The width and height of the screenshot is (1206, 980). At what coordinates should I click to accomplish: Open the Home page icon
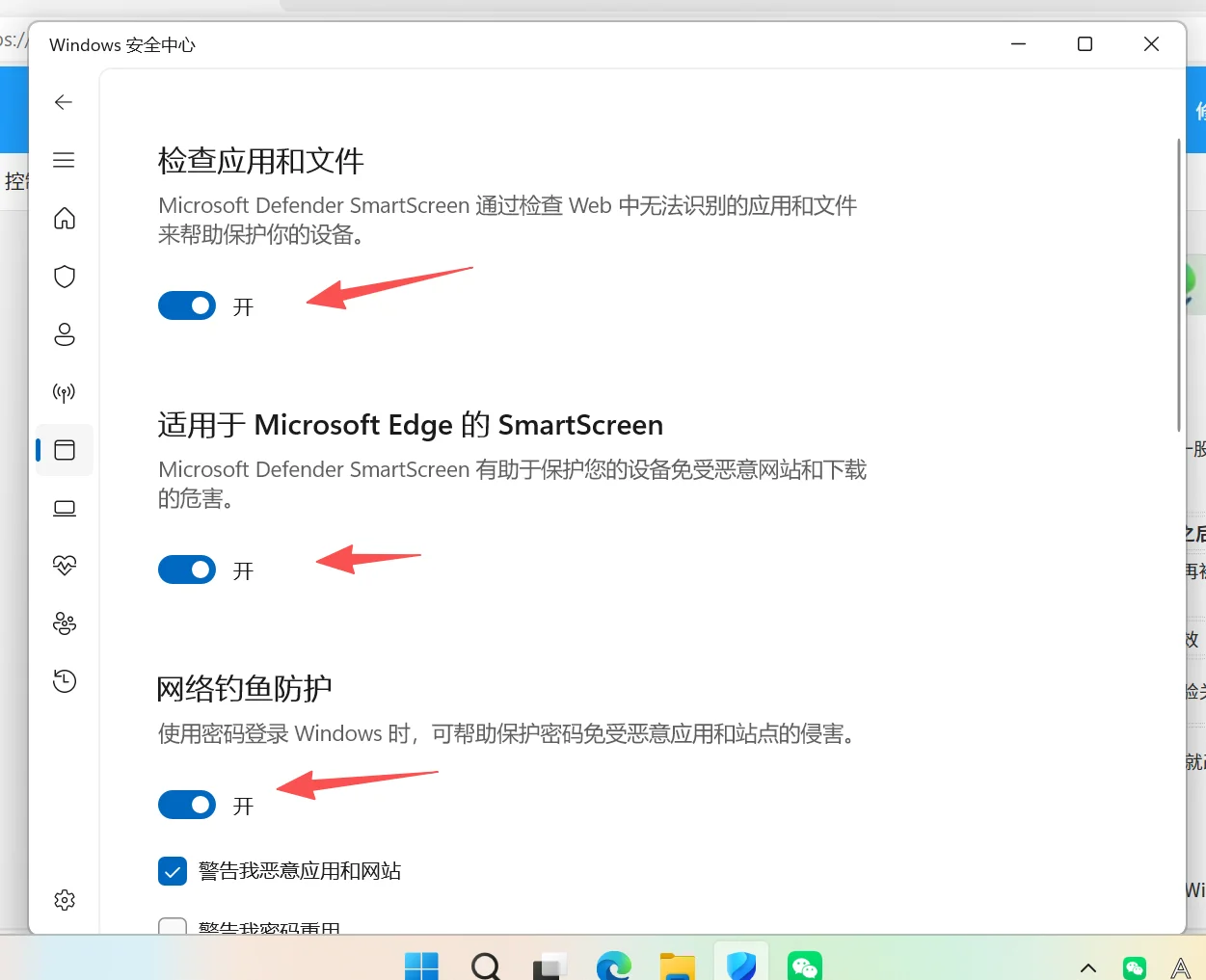(x=65, y=219)
